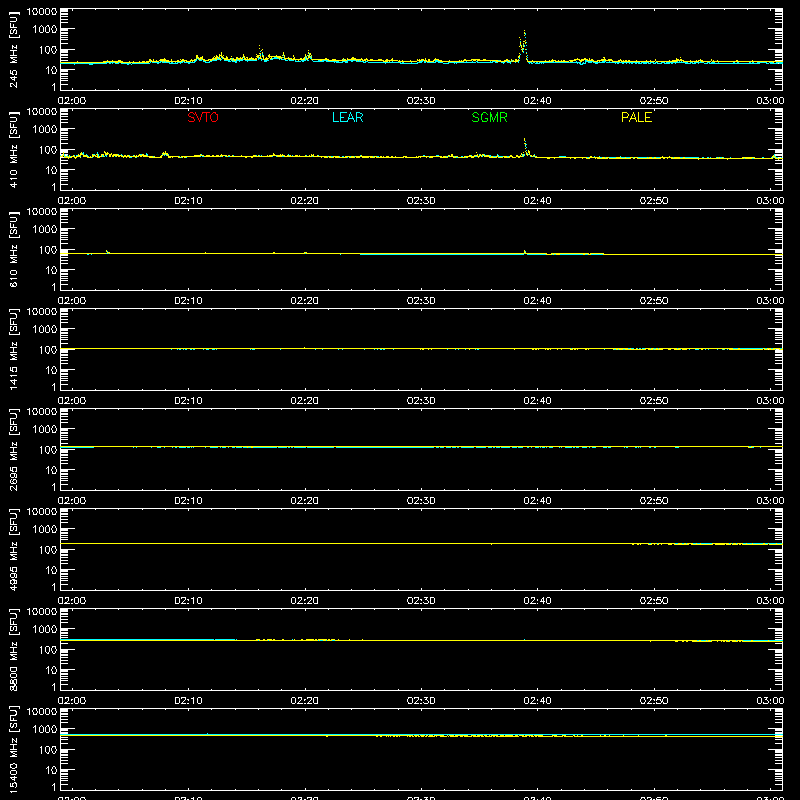Image resolution: width=800 pixels, height=800 pixels.
Task: Click the 610 MHz [SFU] axis title
Action: (x=14, y=249)
